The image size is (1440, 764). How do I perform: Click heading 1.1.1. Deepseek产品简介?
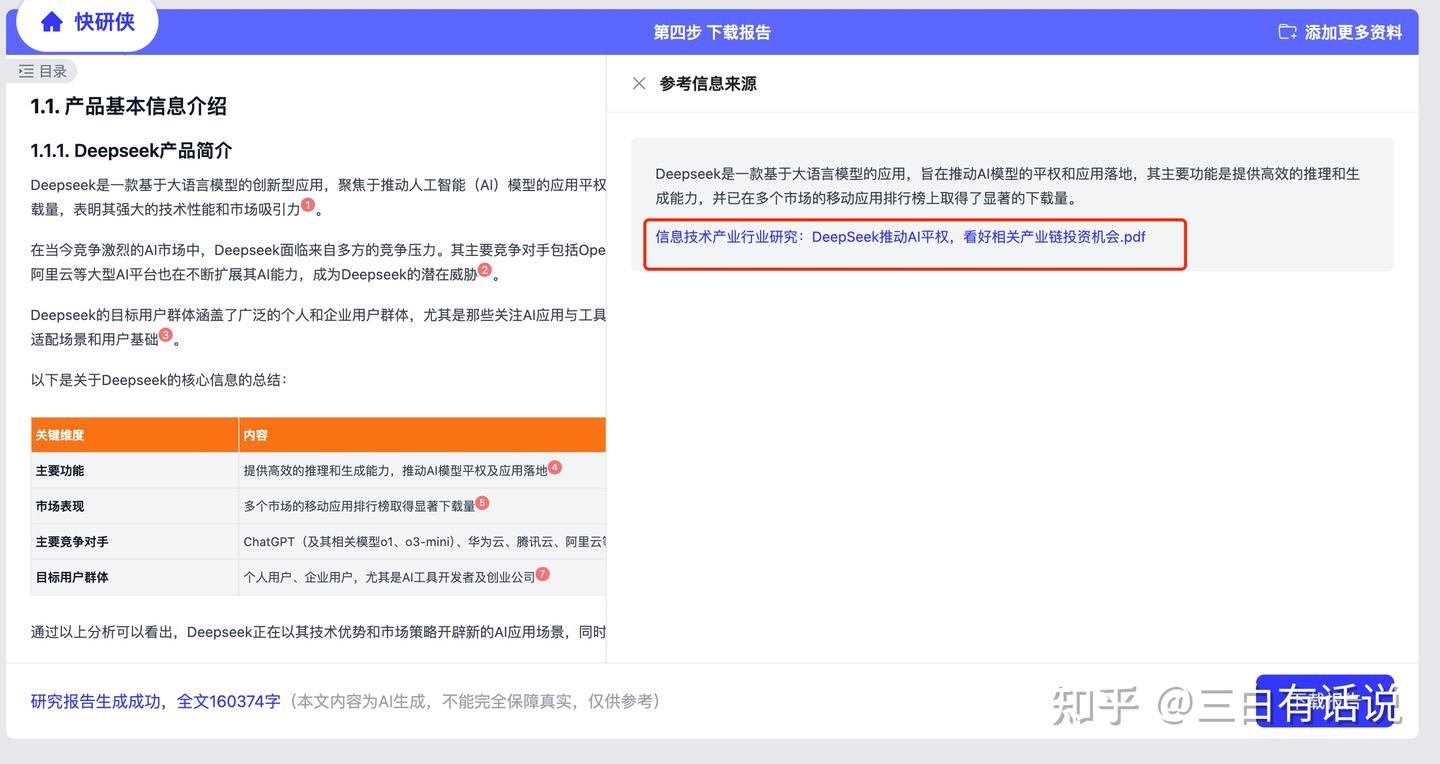131,151
